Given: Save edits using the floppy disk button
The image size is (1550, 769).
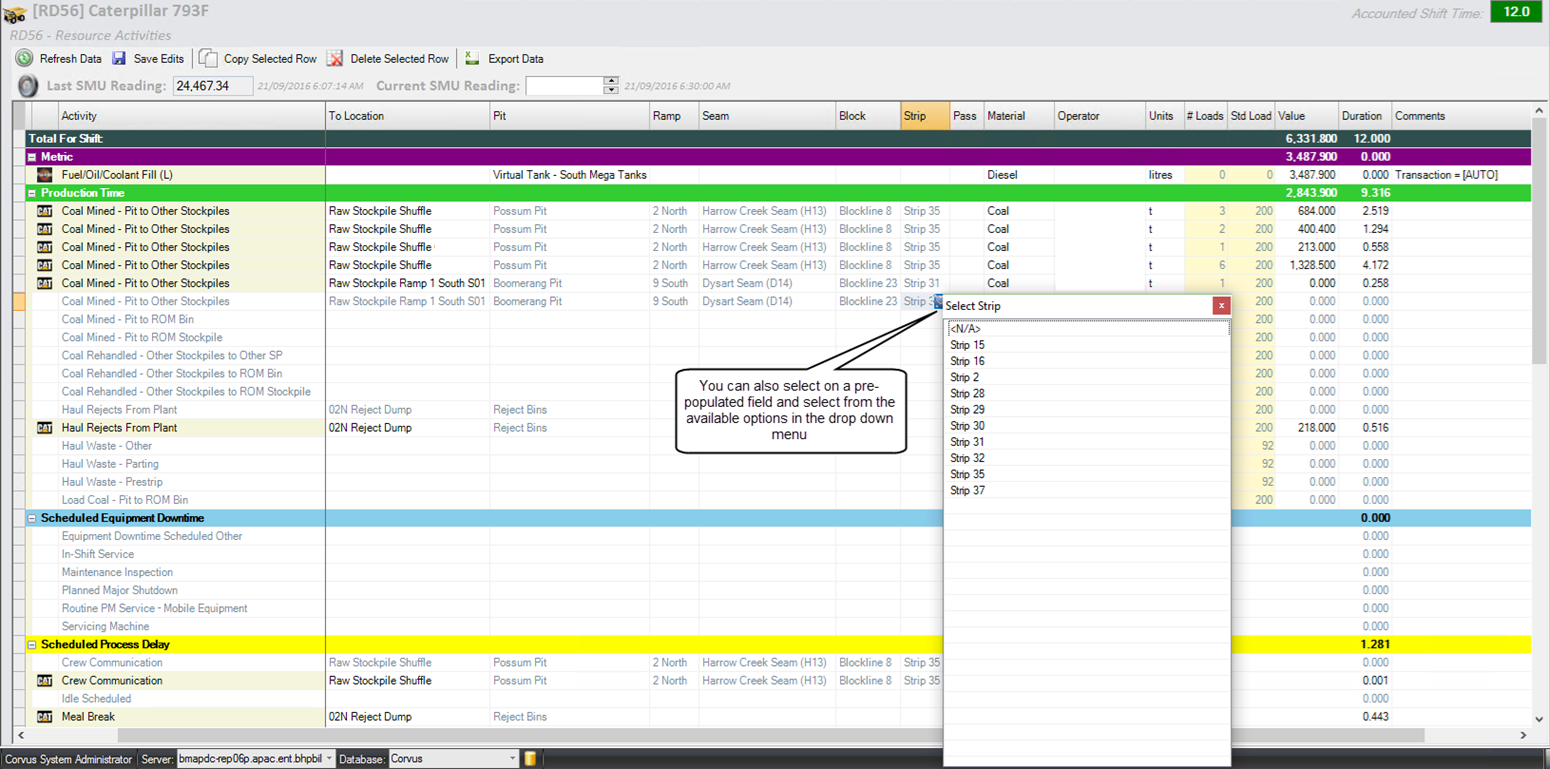Looking at the screenshot, I should point(147,59).
